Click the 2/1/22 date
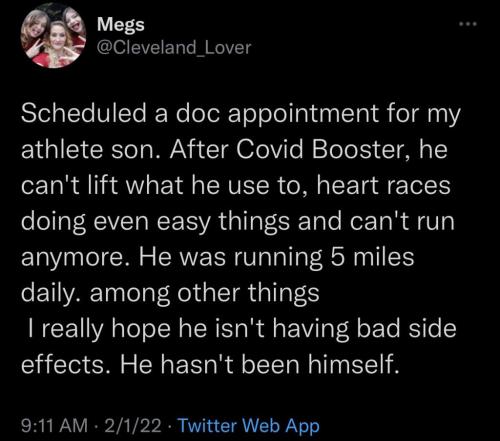The height and width of the screenshot is (441, 500). [x=133, y=426]
